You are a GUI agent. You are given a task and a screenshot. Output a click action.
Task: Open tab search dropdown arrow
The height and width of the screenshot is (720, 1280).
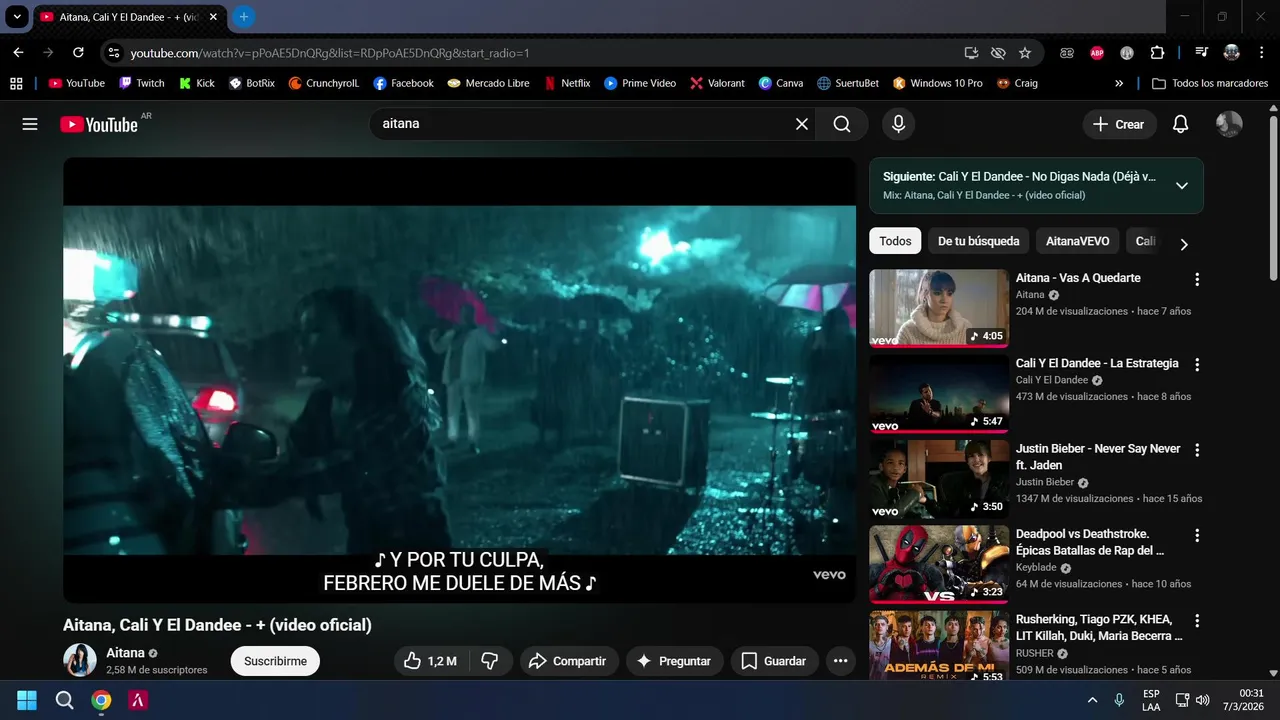tap(17, 17)
